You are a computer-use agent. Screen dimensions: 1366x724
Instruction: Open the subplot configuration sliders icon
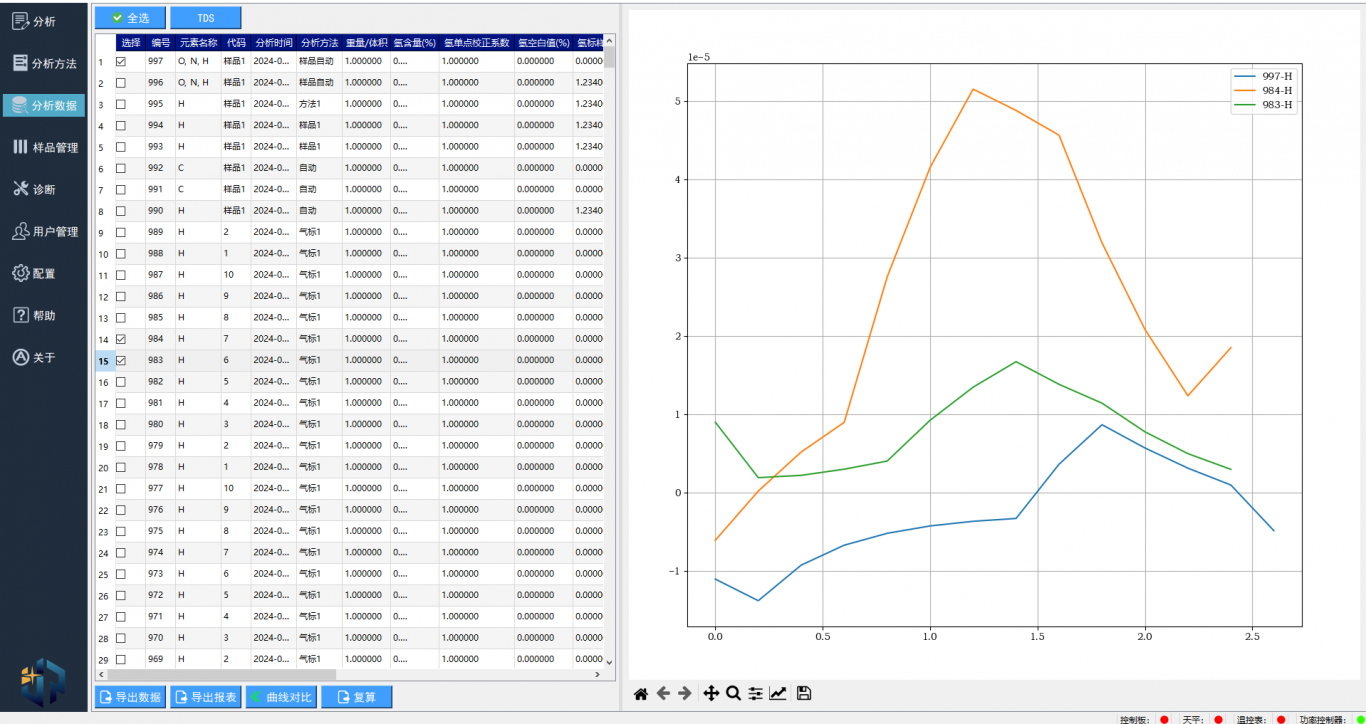755,693
